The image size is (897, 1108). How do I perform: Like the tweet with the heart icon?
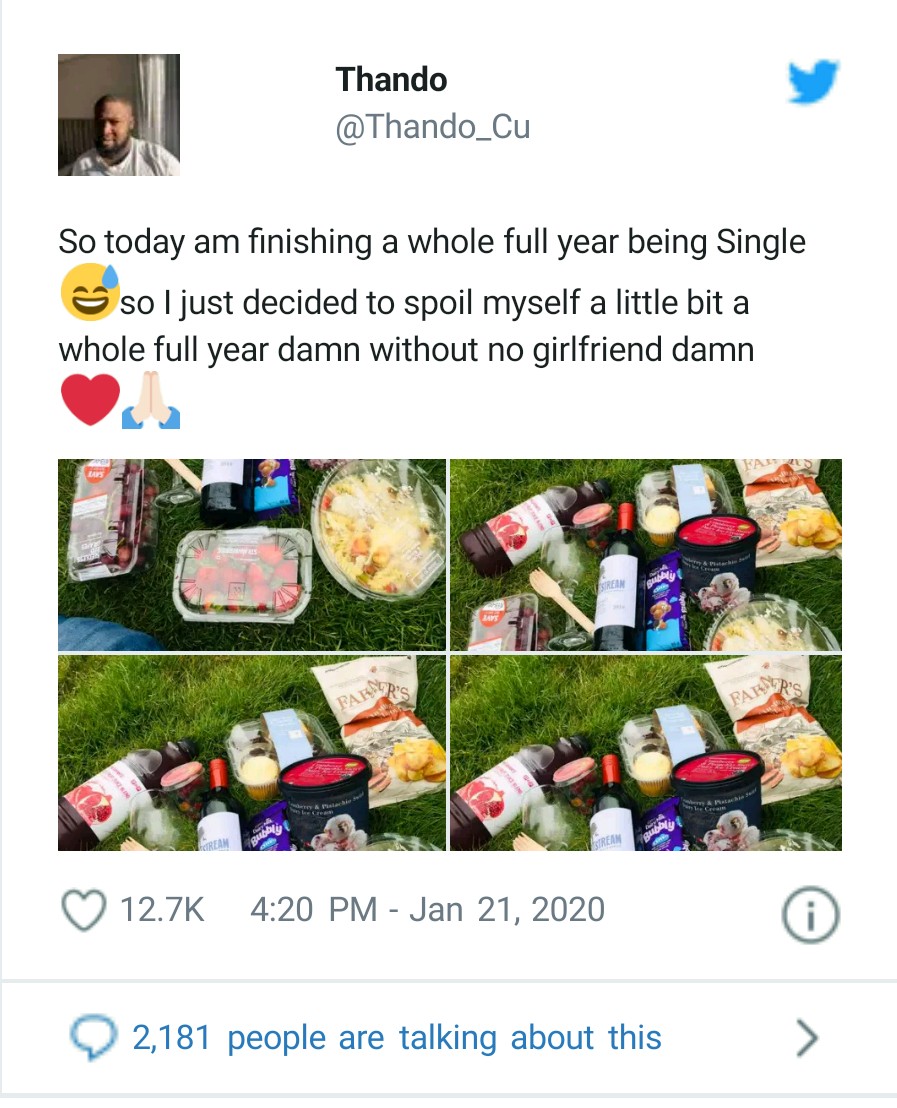(x=84, y=910)
